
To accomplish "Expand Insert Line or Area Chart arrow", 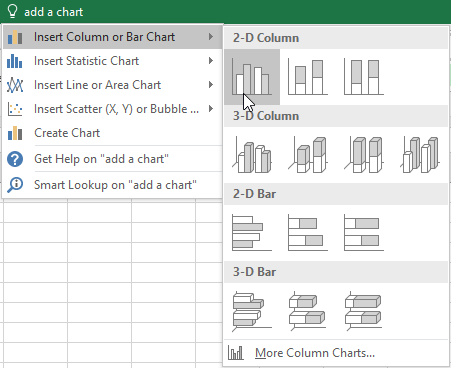I will 211,85.
